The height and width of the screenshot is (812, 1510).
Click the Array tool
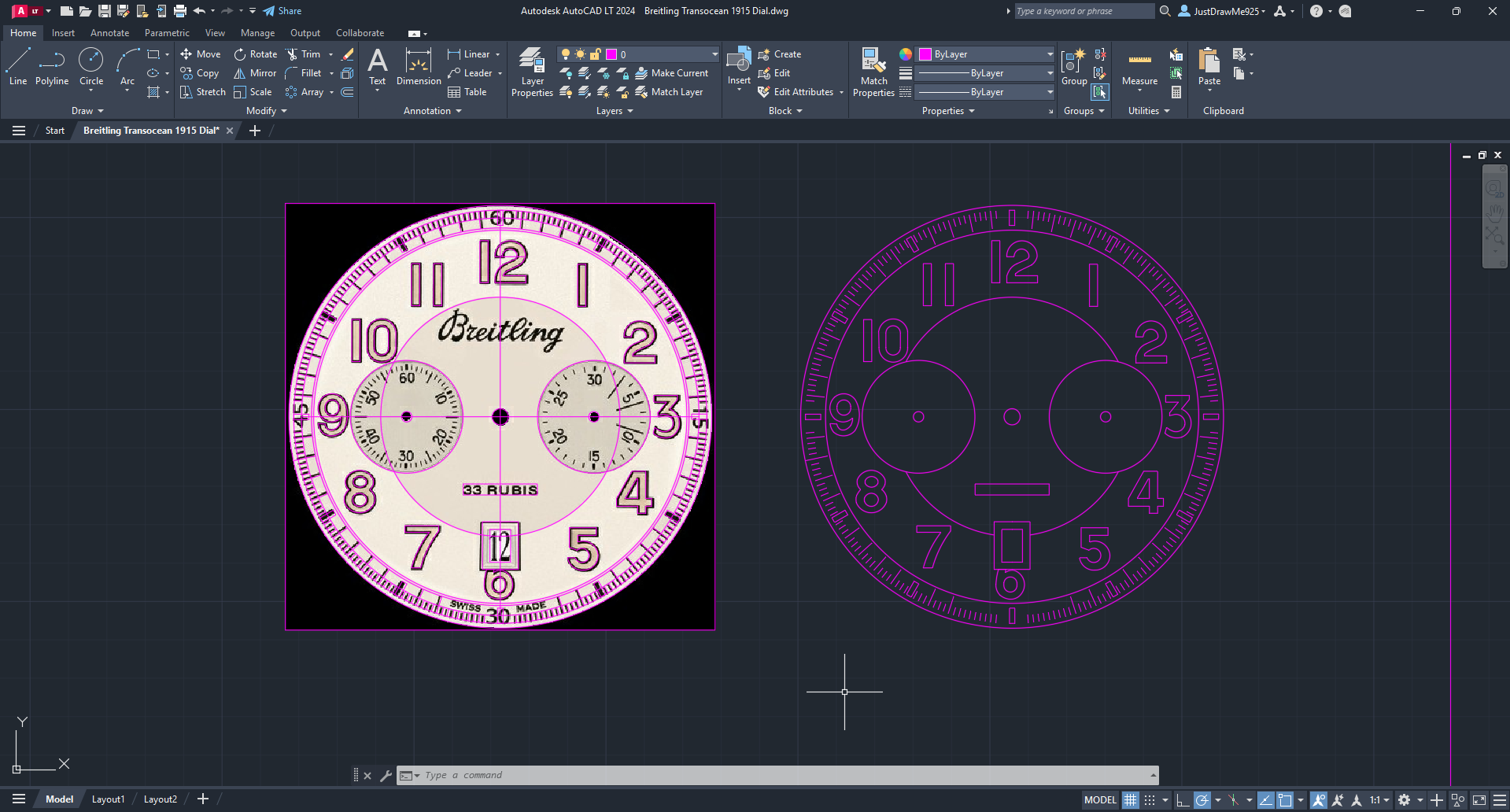(305, 92)
